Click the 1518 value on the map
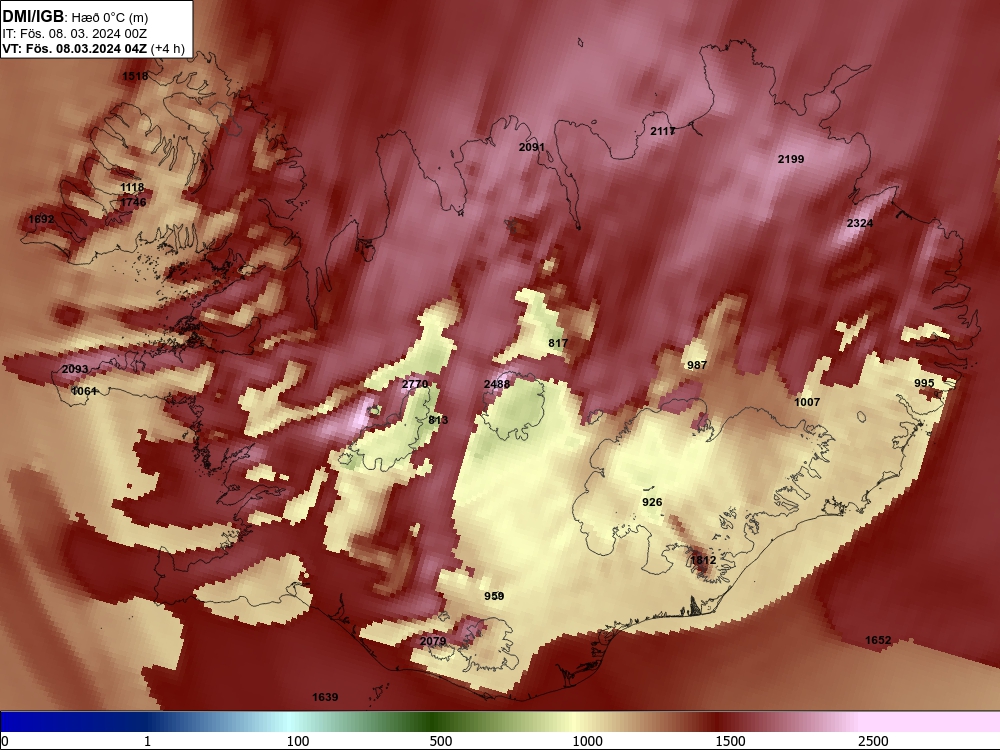This screenshot has height=750, width=1000. point(135,76)
